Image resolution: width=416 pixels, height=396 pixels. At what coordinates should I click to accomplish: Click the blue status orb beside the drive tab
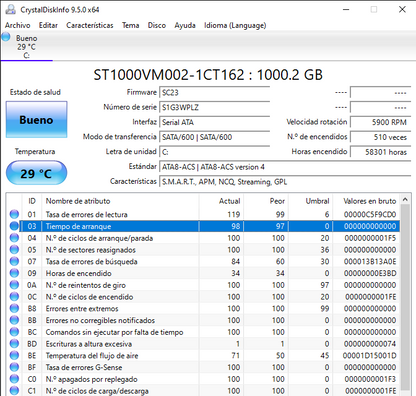[x=6, y=37]
